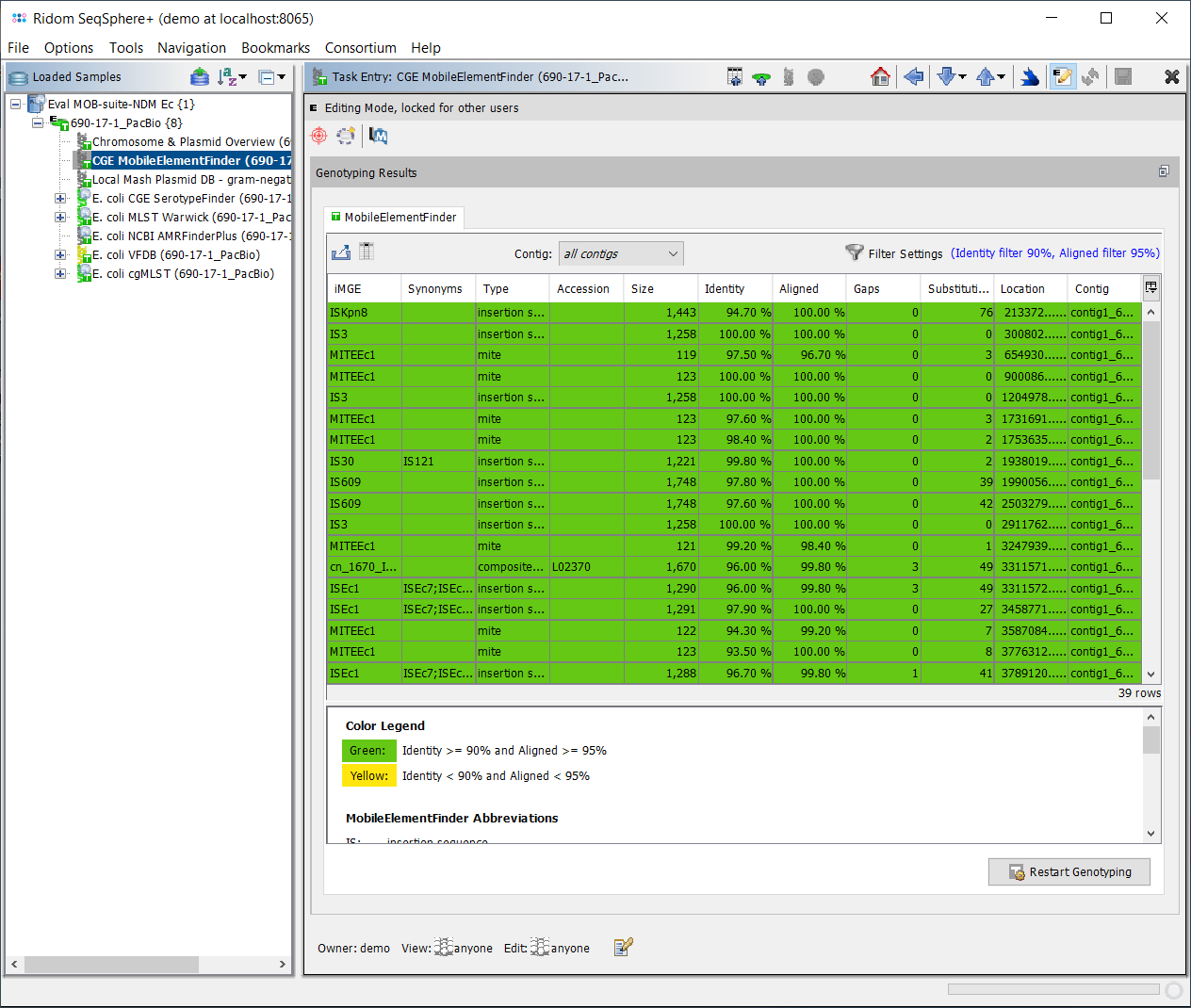Click the export table icon
This screenshot has height=1008, width=1191.
(341, 252)
